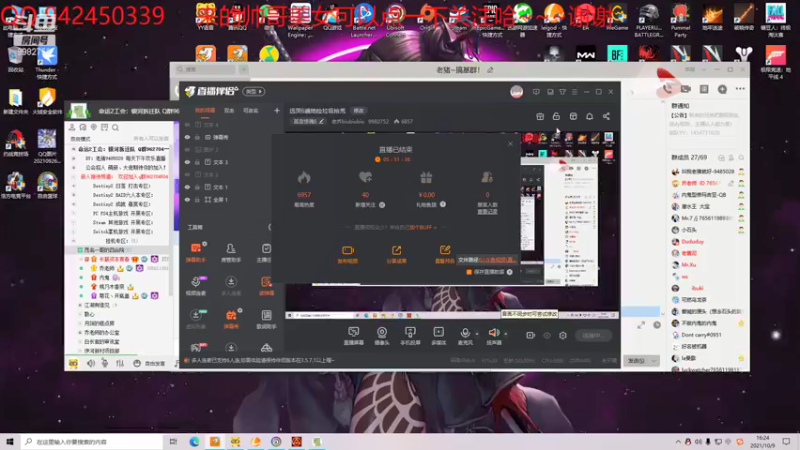Viewport: 800px width, 450px height.
Task: Click the search magnifier in the YY window toolbar
Action: (115, 127)
